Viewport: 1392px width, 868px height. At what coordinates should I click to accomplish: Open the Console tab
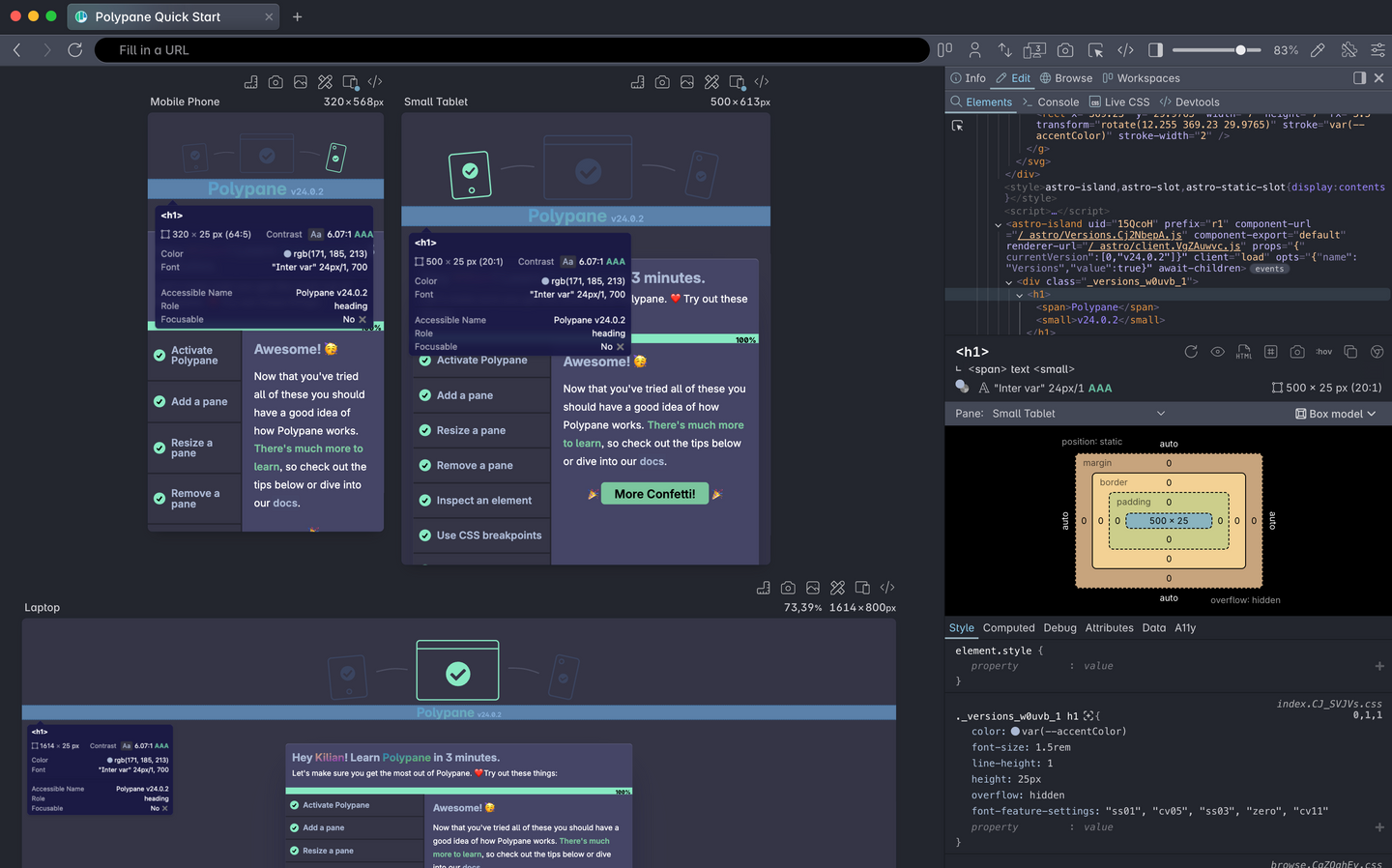coord(1051,102)
